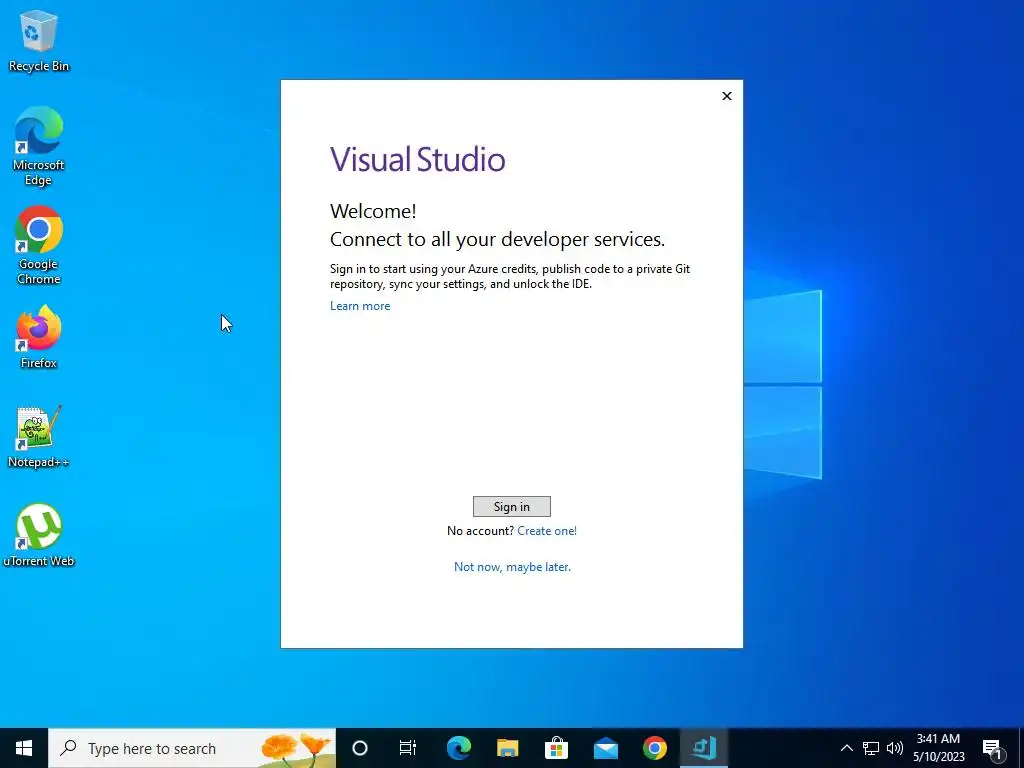Open the Windows Start menu
The height and width of the screenshot is (768, 1024).
click(x=24, y=748)
